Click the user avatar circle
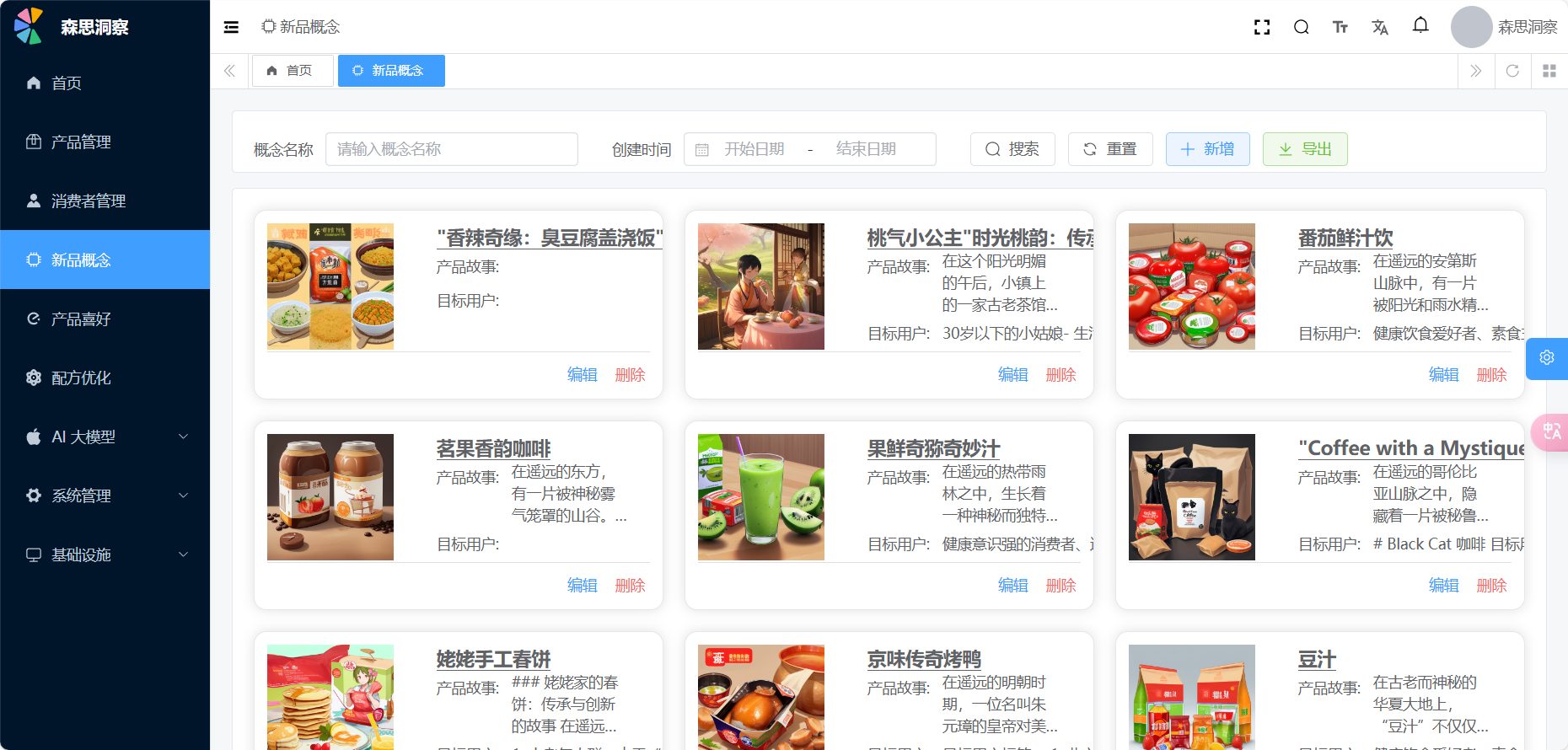The image size is (1568, 750). click(x=1471, y=27)
